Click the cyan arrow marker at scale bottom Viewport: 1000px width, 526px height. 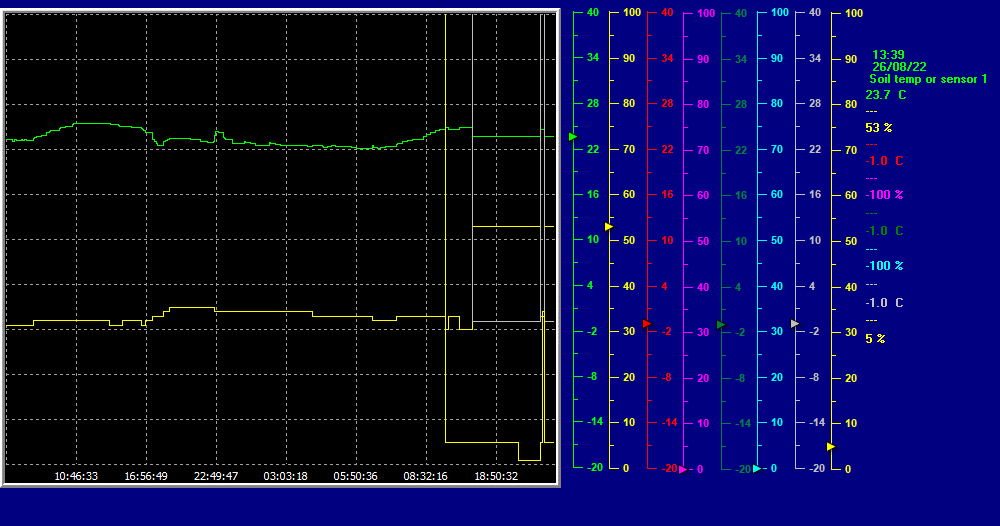757,468
